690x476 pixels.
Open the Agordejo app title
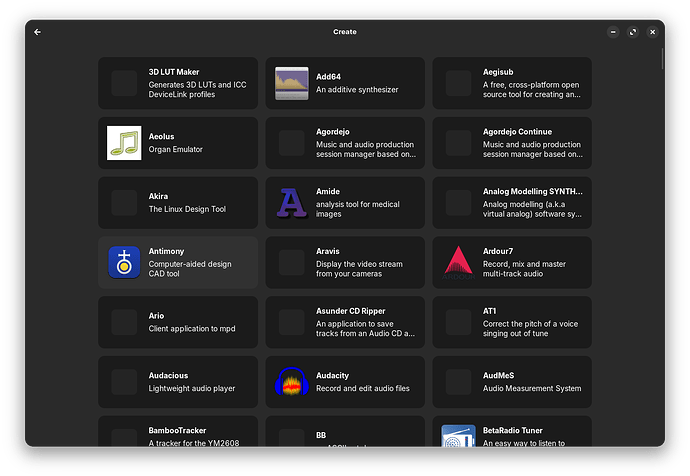pyautogui.click(x=333, y=132)
